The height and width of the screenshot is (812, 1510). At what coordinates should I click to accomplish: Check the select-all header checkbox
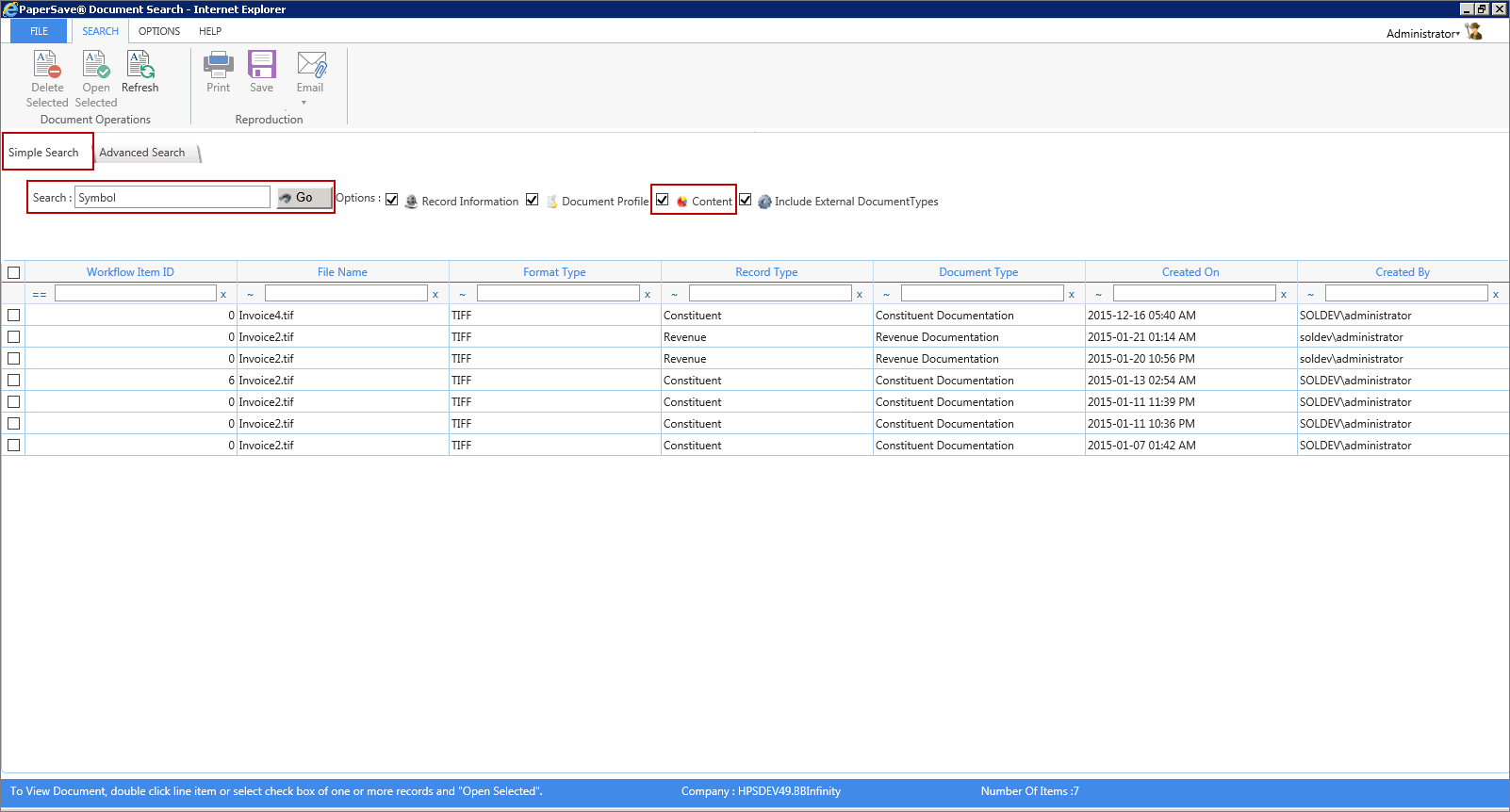[x=14, y=272]
